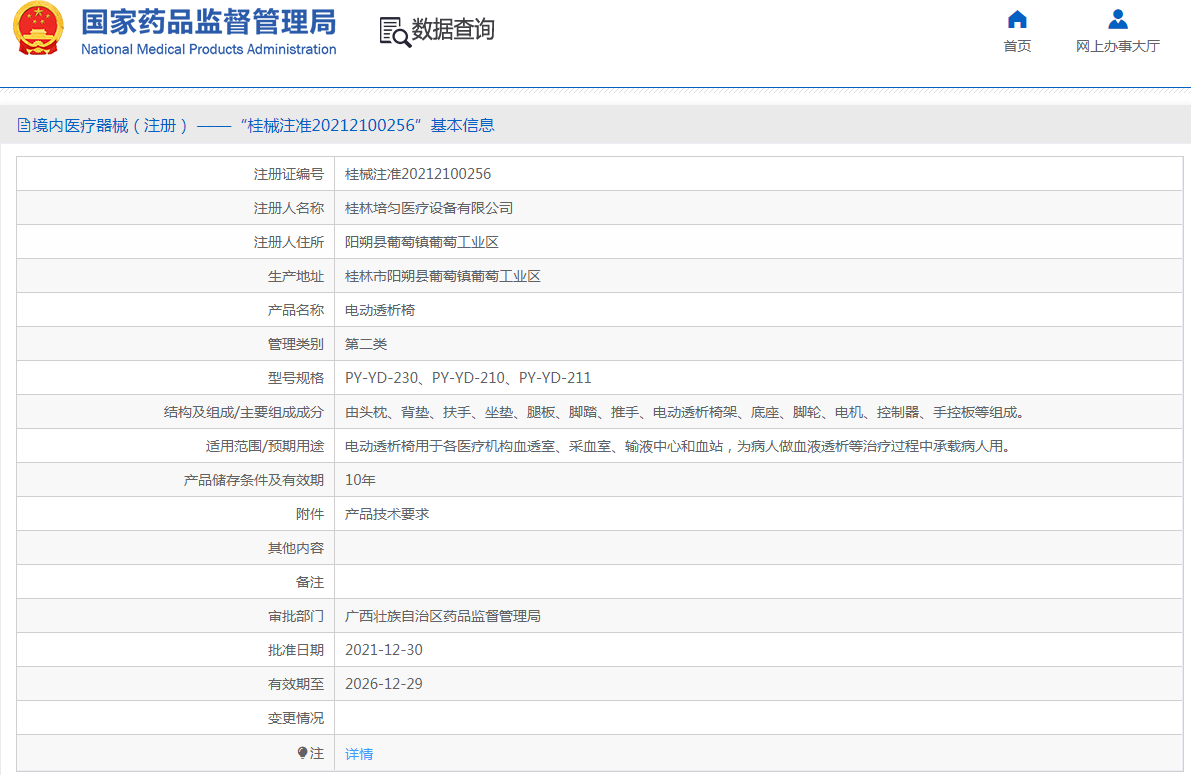Click the 产品名称 label
The image size is (1191, 775).
click(295, 310)
